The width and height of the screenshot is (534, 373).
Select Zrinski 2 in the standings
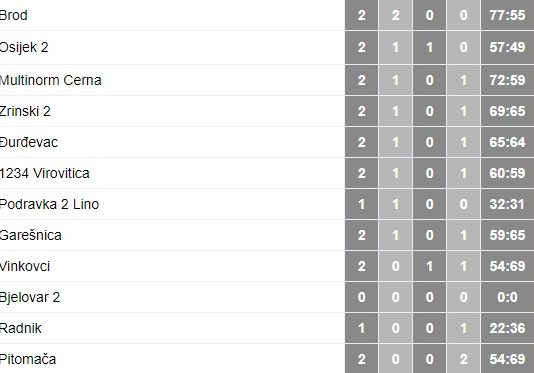[25, 111]
